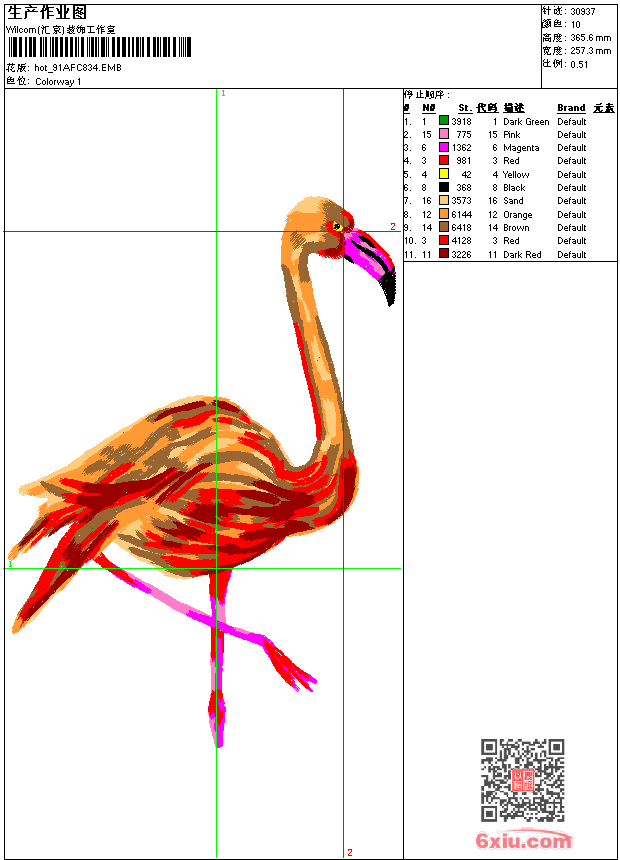The height and width of the screenshot is (860, 620).
Task: Click the Dark Red color swatch
Action: (444, 254)
